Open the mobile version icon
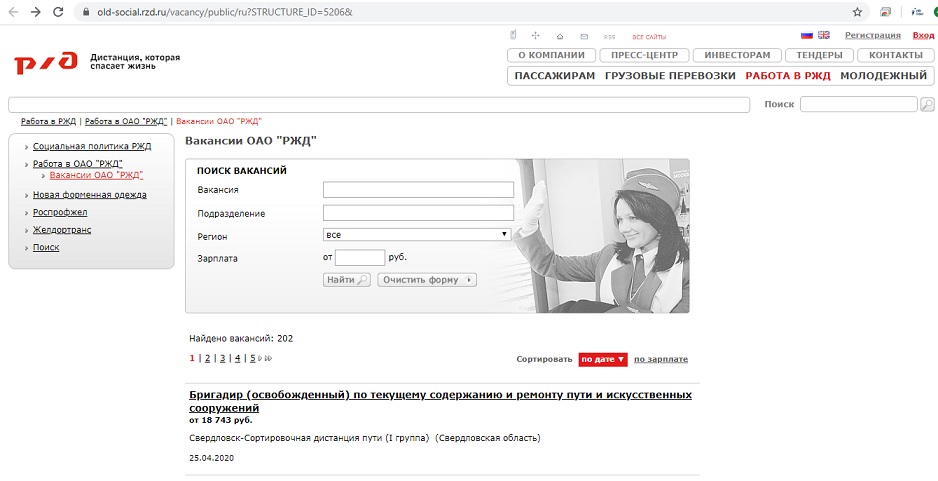 [514, 36]
